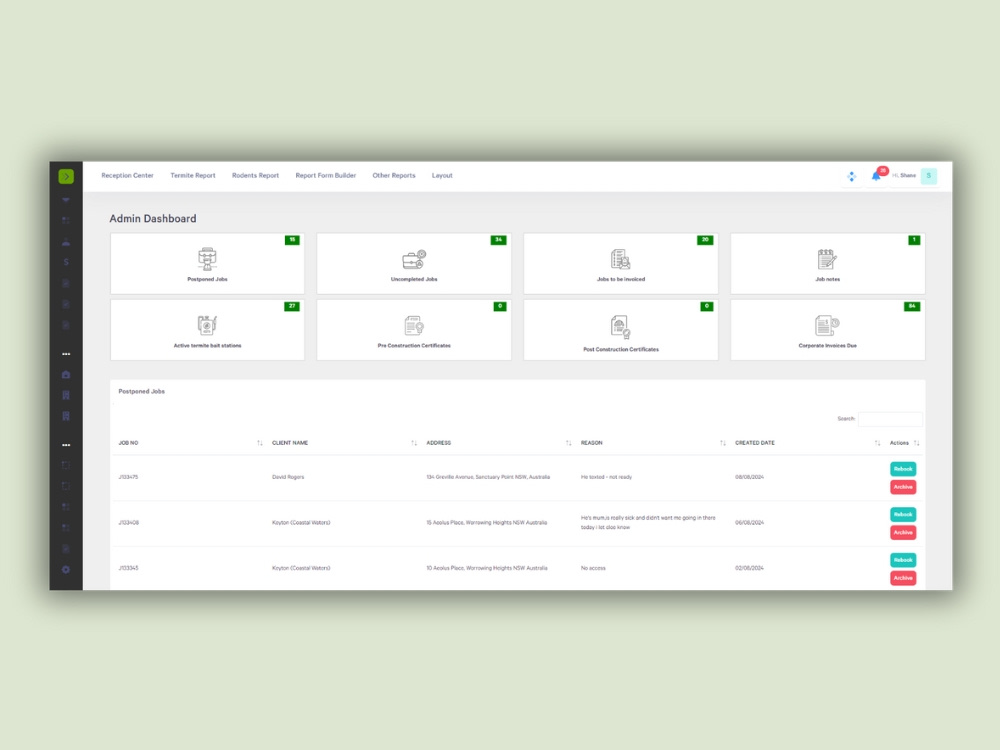Screen dimensions: 1000x750
Task: Click the 'Postponed Jobs' card label
Action: (207, 279)
